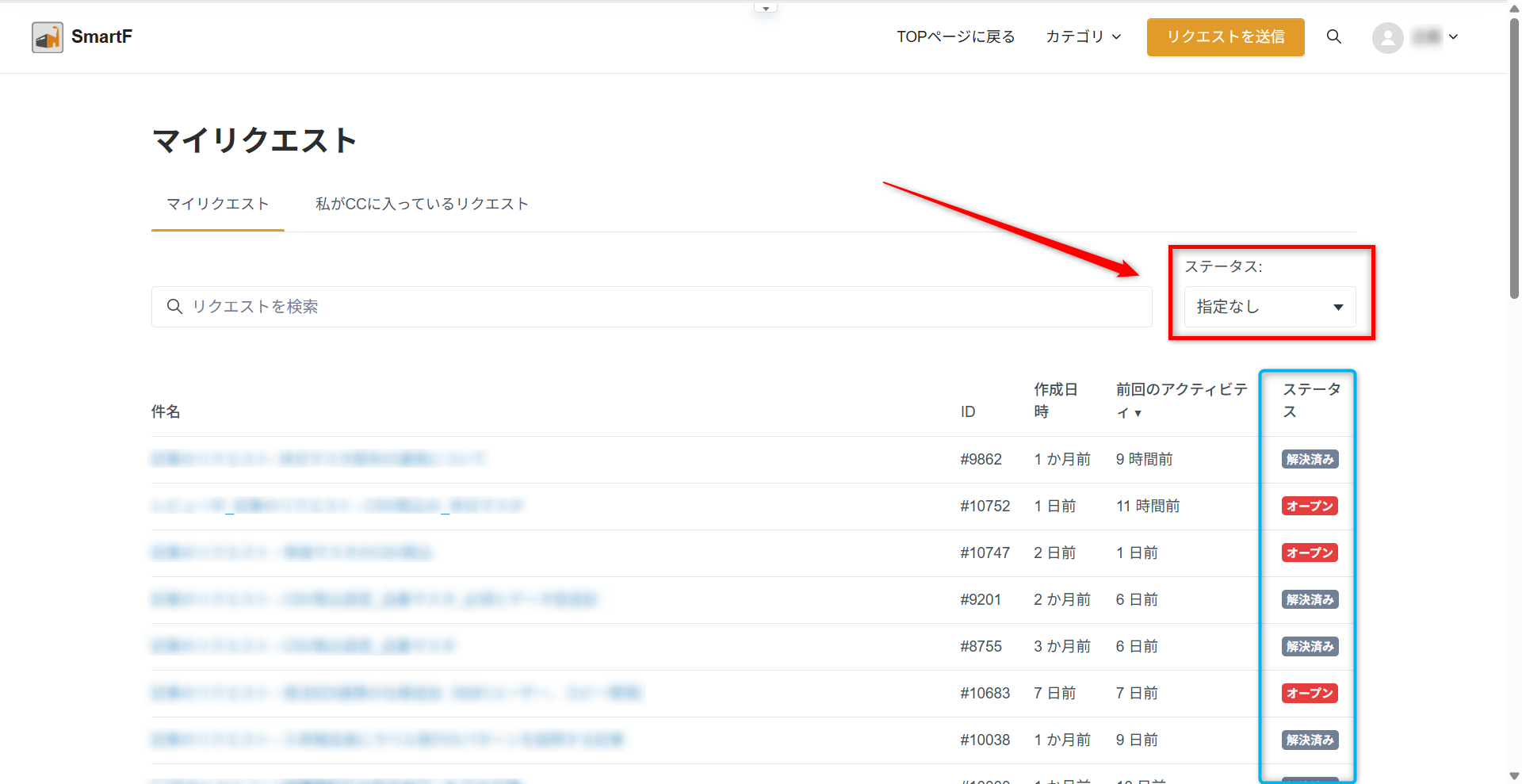Open search via magnifier icon in header

click(x=1334, y=37)
